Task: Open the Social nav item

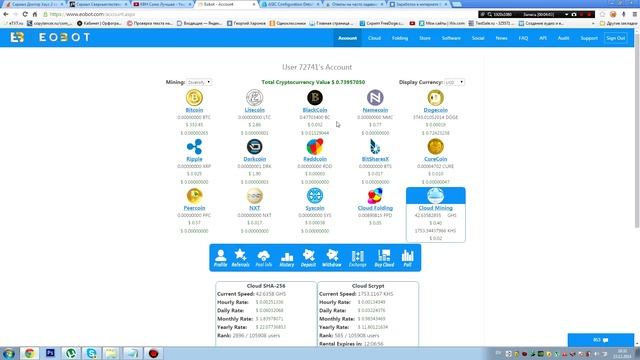Action: tap(478, 38)
